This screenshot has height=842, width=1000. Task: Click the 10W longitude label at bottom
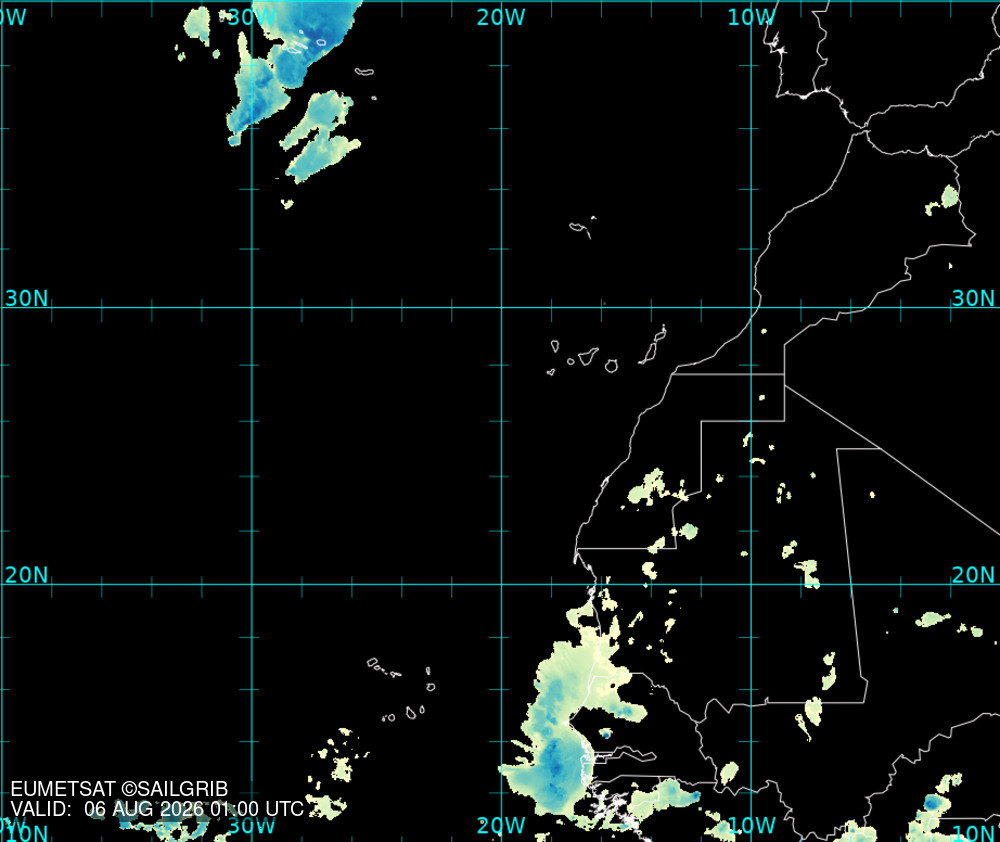tap(751, 825)
